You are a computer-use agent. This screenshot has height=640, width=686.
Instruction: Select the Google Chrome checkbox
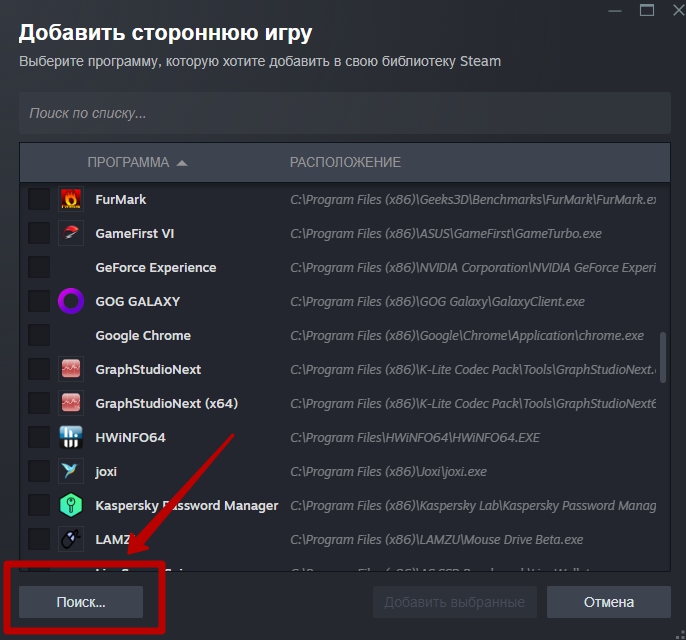point(39,336)
